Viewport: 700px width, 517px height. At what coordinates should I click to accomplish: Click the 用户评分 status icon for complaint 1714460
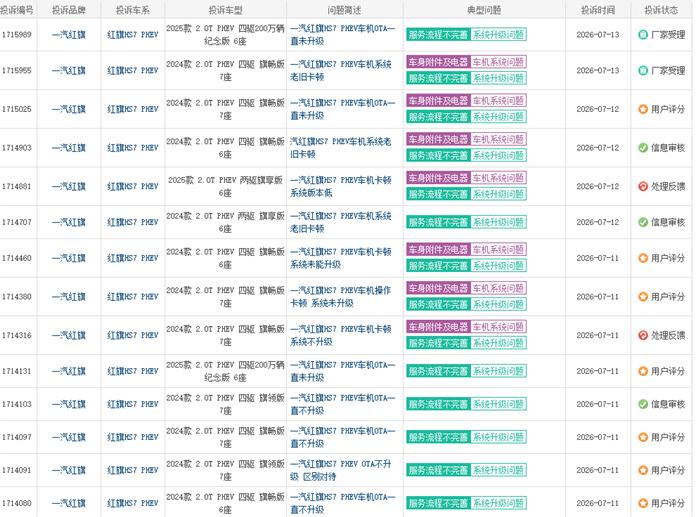point(643,258)
